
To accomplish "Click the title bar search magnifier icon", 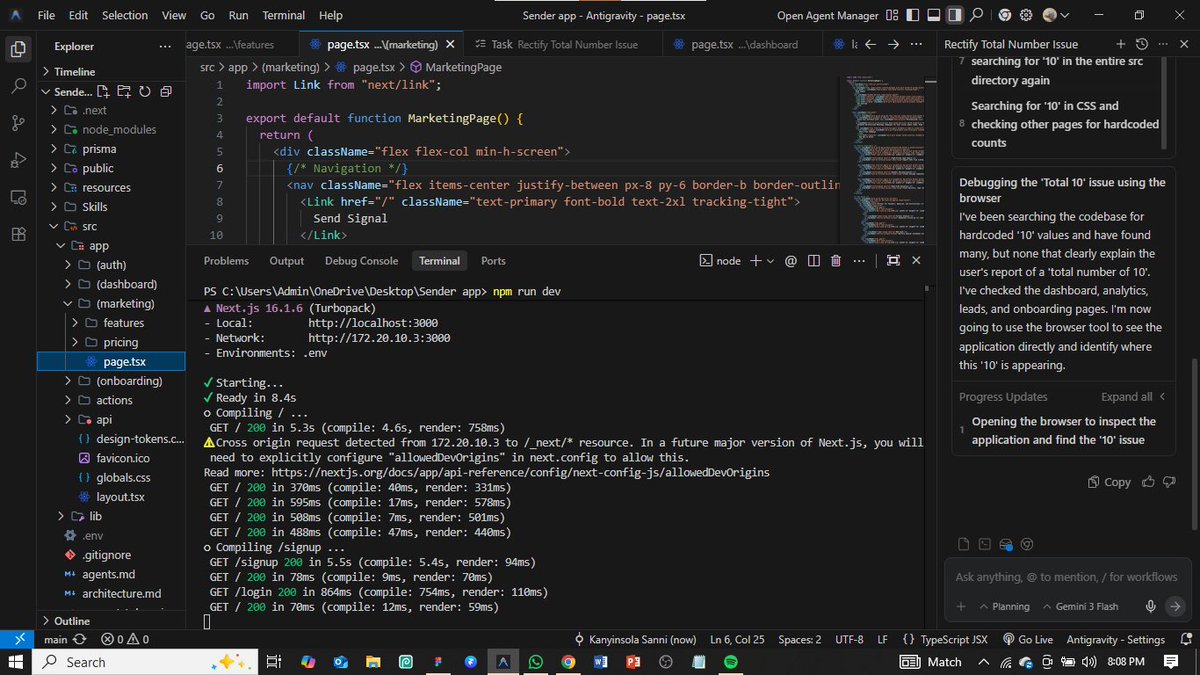I will tap(976, 15).
